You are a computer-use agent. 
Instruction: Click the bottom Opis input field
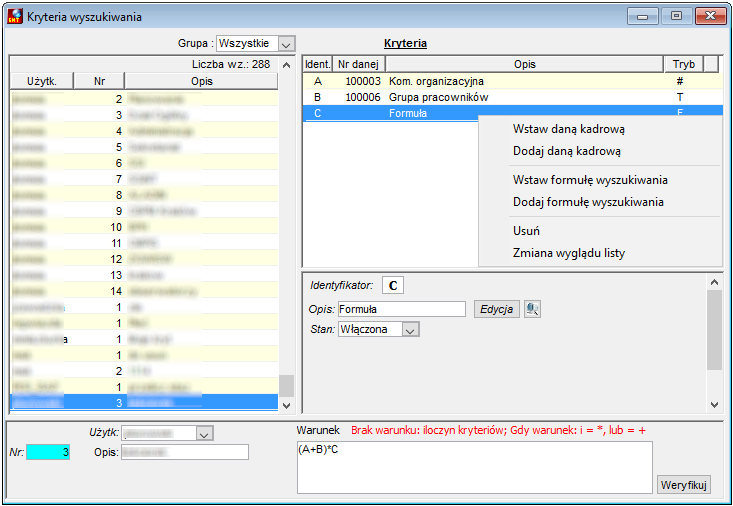click(x=185, y=452)
